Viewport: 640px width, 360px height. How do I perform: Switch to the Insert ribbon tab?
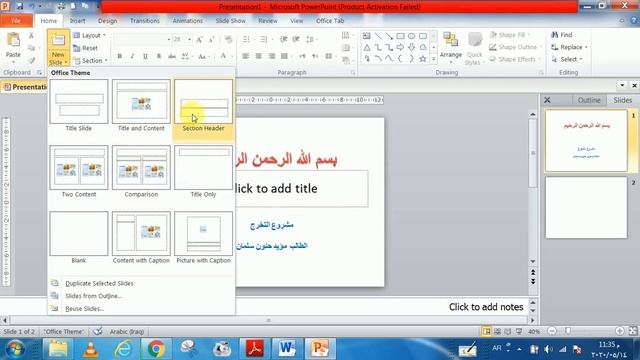coord(78,20)
